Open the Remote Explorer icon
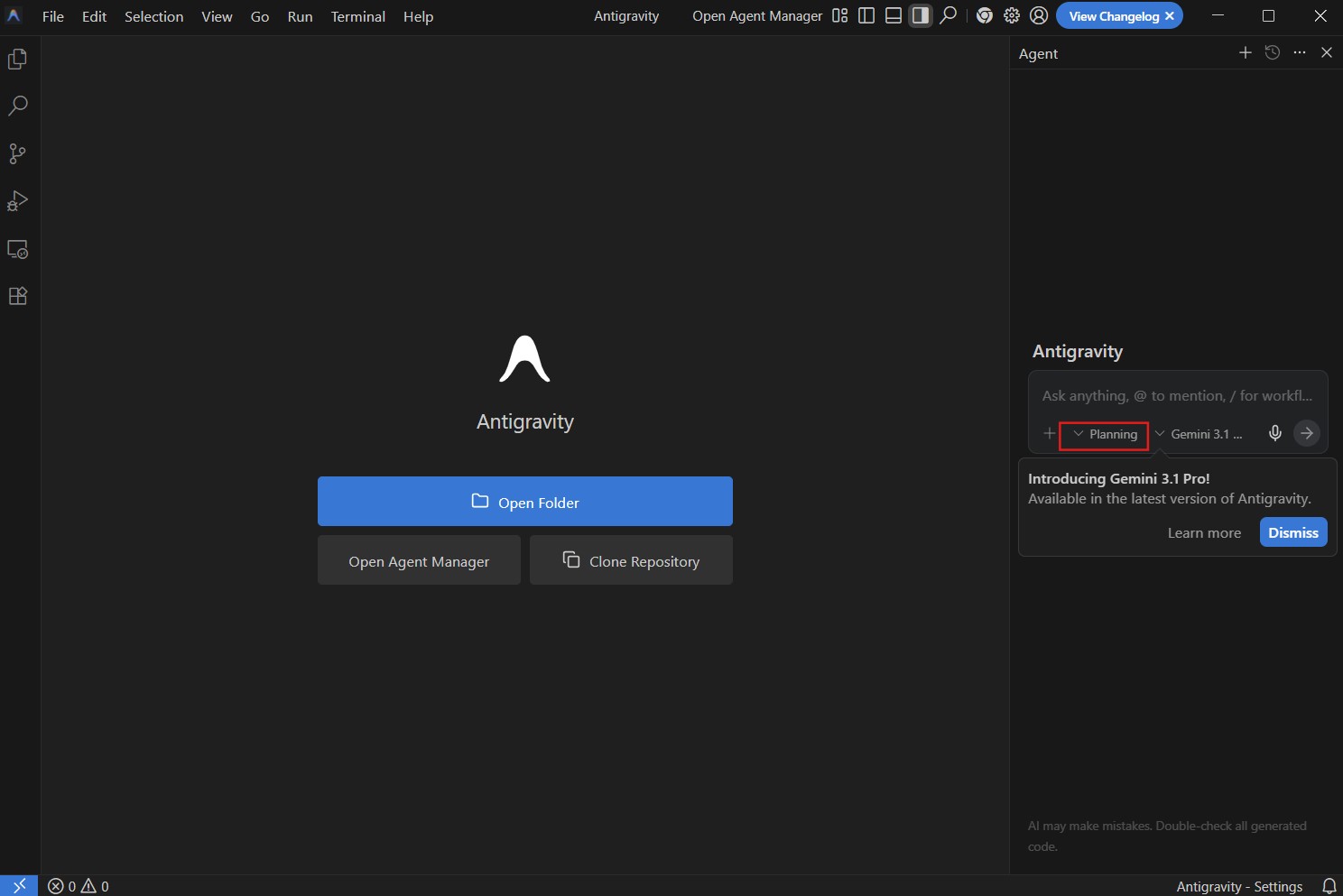The image size is (1343, 896). pos(17,249)
